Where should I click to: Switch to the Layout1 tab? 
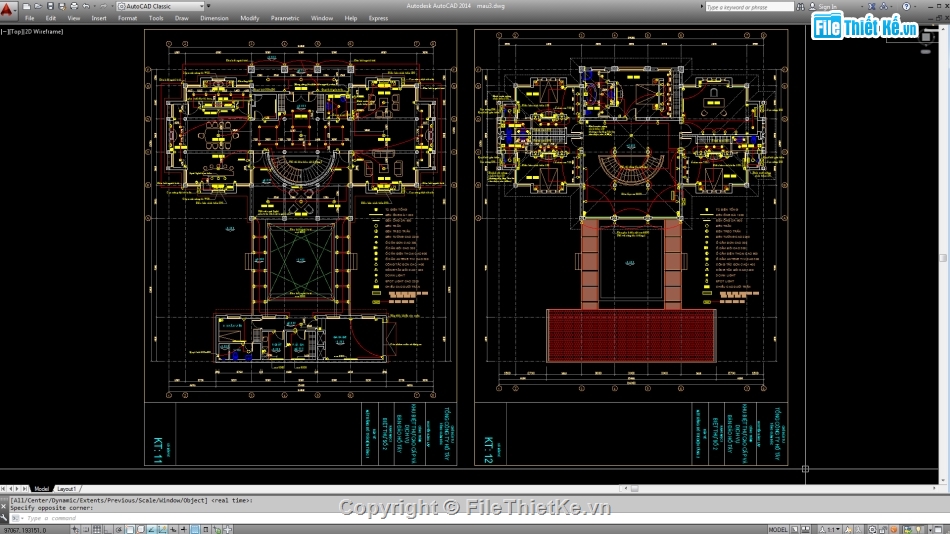(66, 489)
